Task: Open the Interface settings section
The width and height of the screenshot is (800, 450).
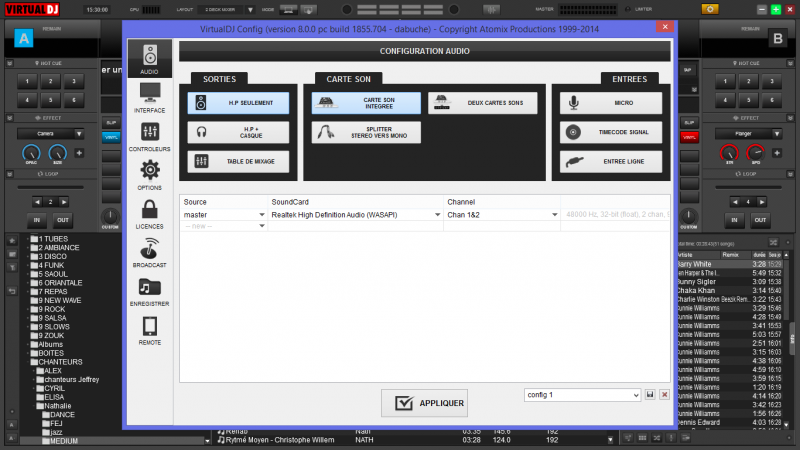Action: 149,97
